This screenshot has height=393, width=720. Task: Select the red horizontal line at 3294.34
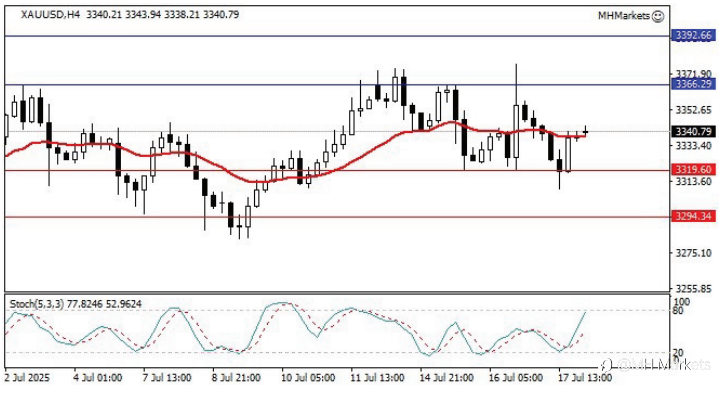coord(338,217)
